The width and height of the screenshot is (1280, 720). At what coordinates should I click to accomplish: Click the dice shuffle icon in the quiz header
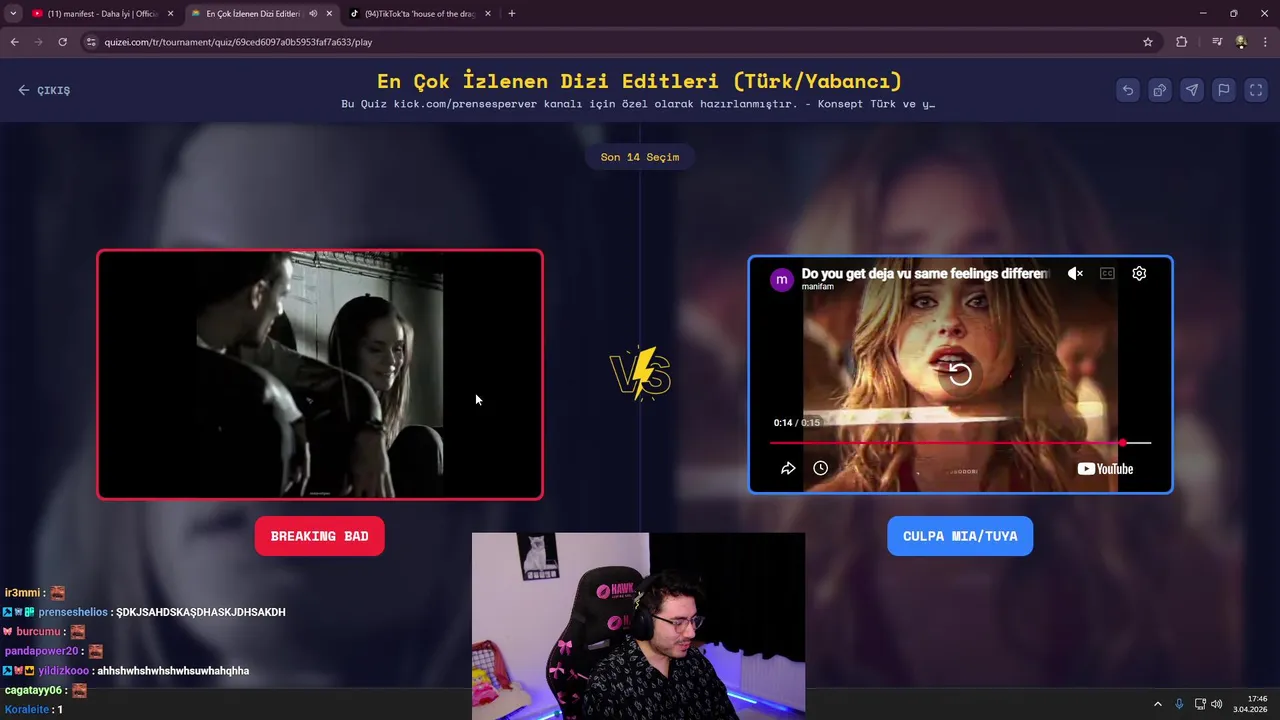1160,90
